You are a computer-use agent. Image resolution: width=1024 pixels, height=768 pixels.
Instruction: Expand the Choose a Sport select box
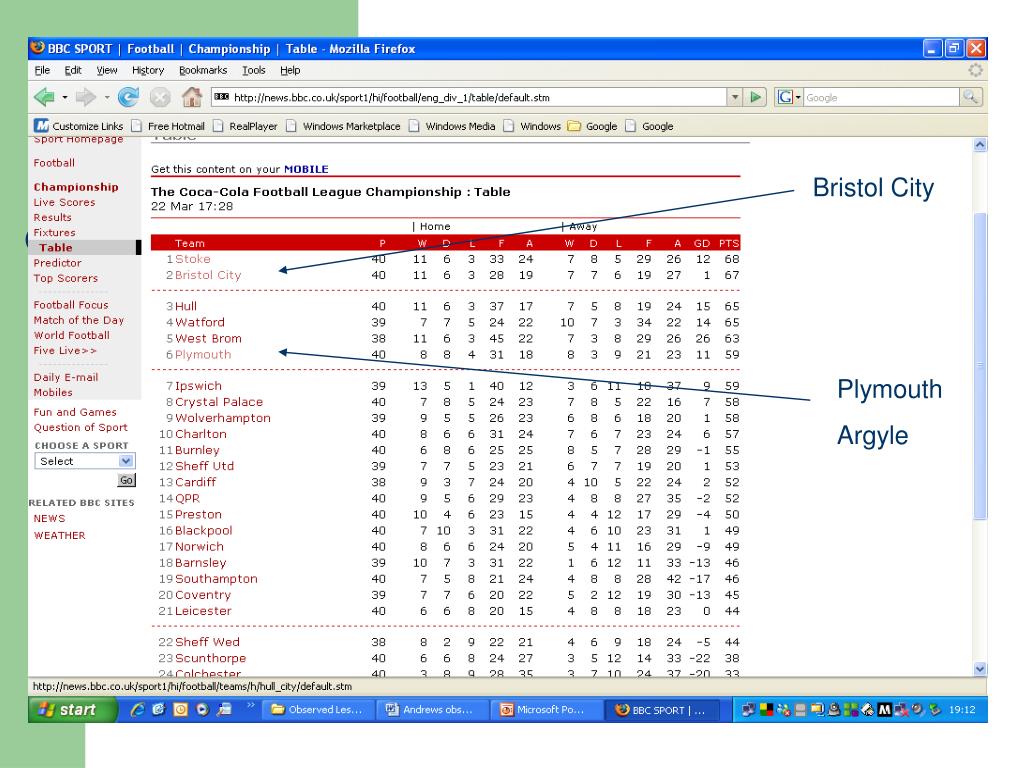point(84,461)
